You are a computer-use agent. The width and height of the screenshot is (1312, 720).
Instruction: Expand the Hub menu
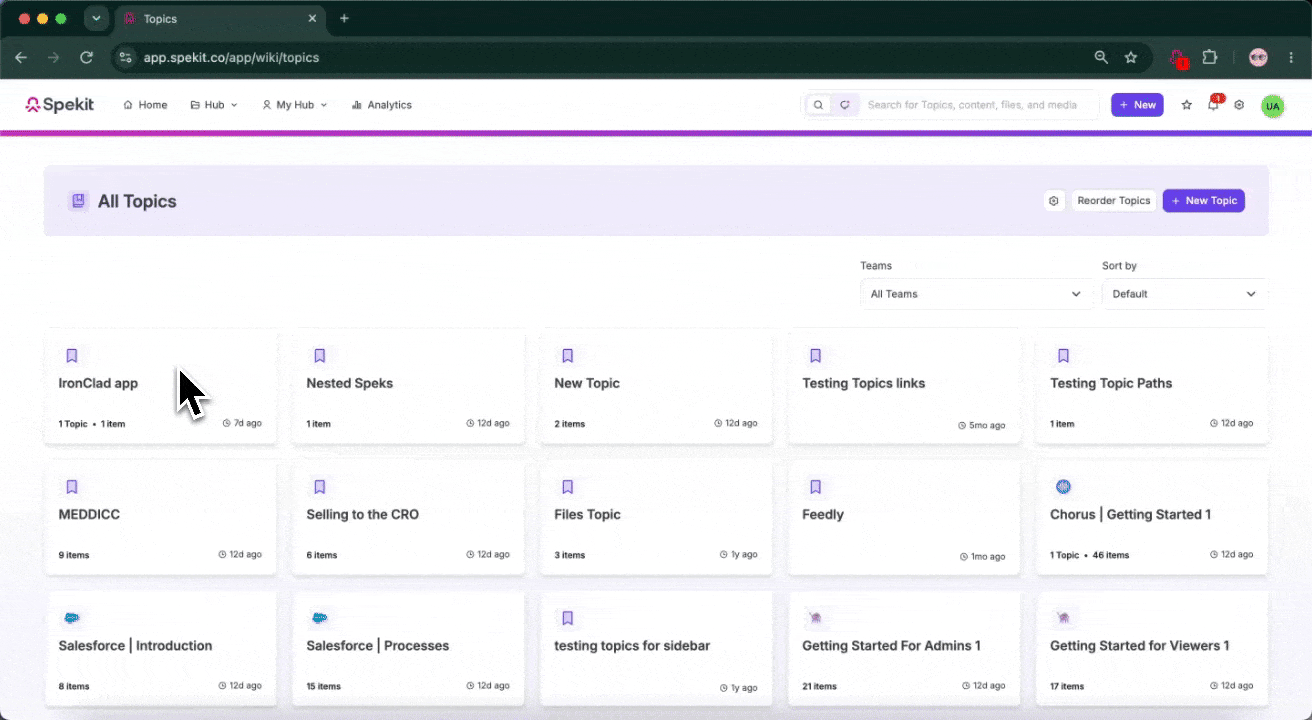[214, 105]
